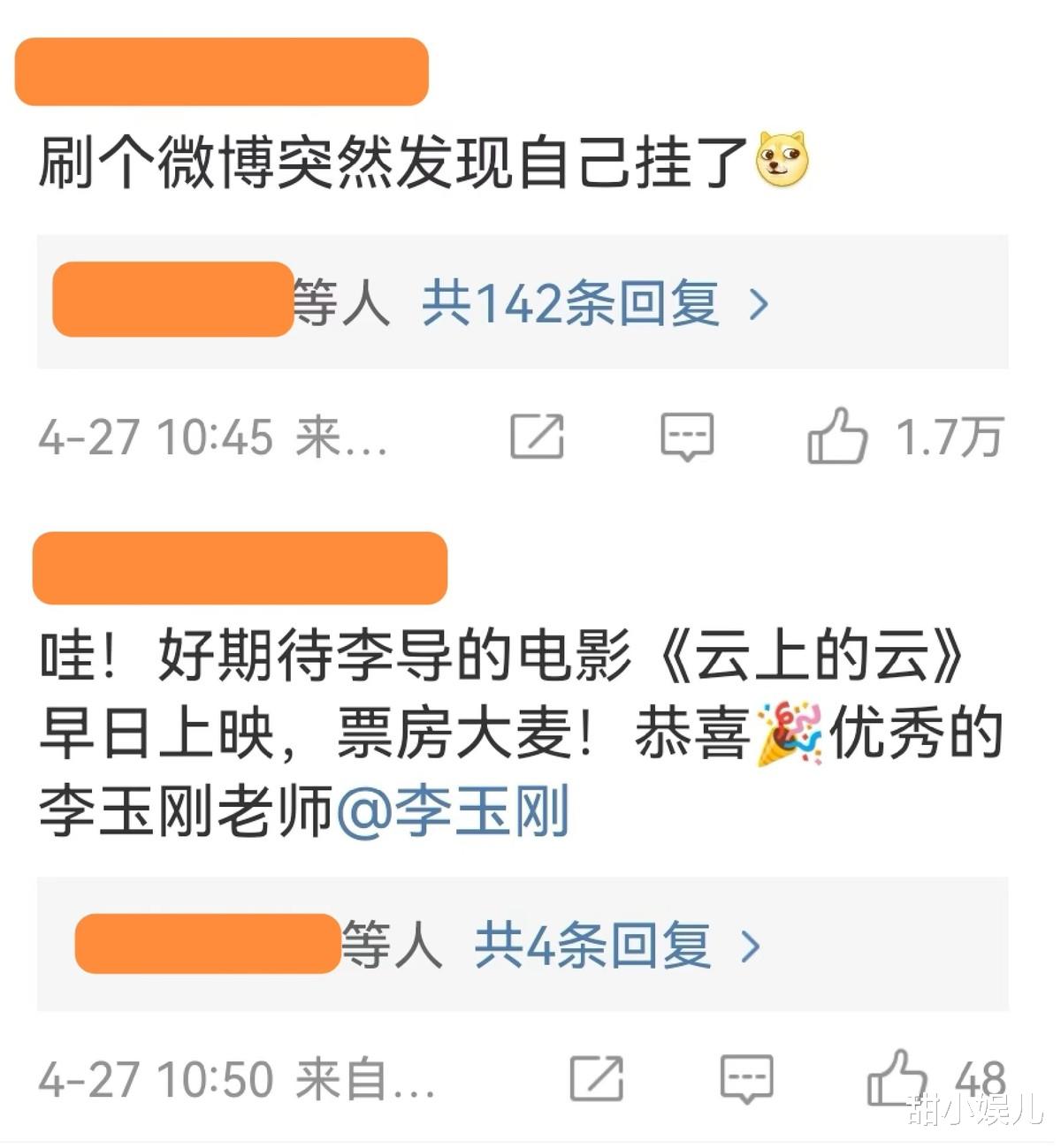This screenshot has width=1061, height=1148.
Task: Tap the party popper emoji
Action: click(790, 734)
